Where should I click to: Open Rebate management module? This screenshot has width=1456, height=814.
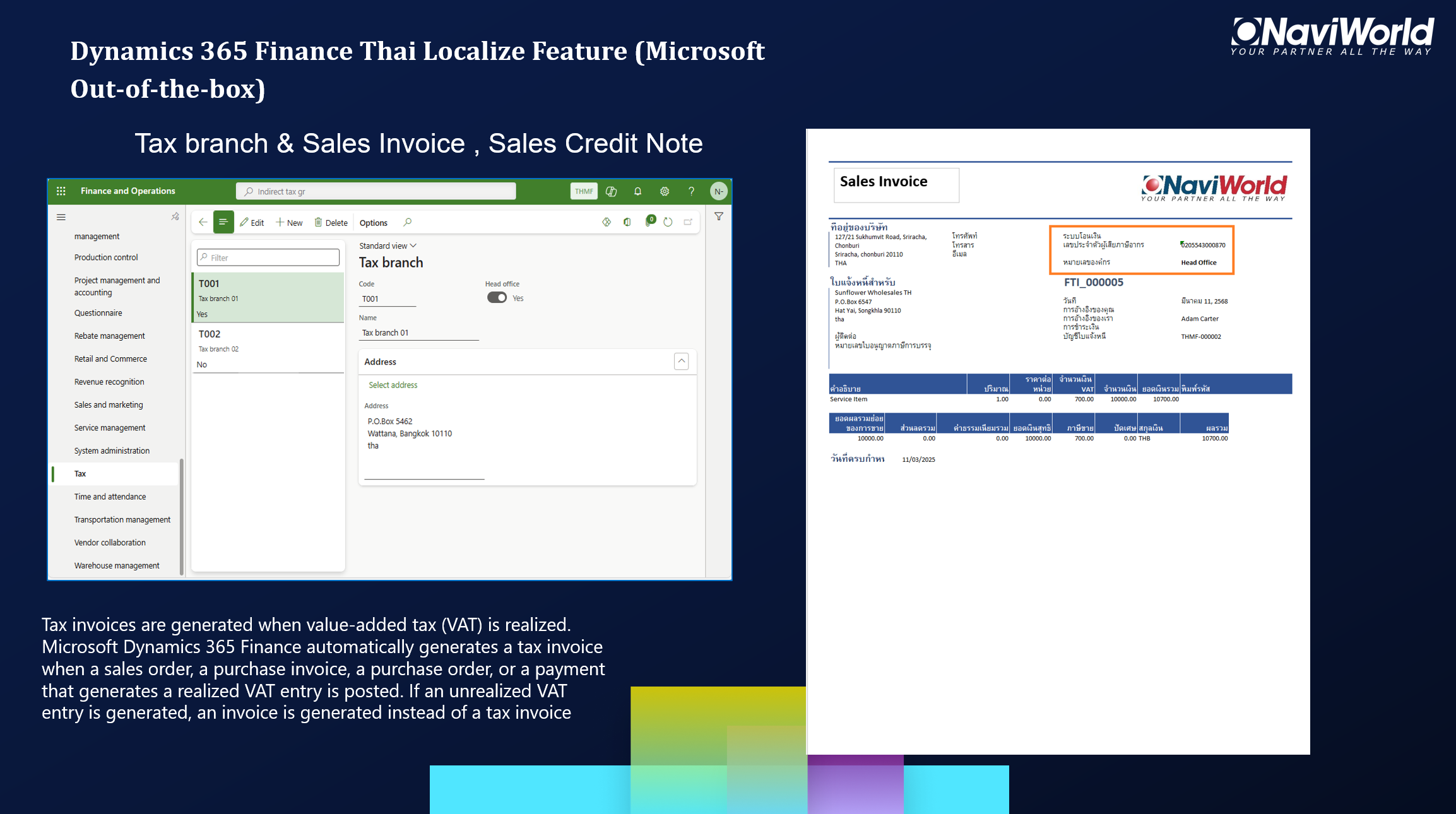[109, 336]
